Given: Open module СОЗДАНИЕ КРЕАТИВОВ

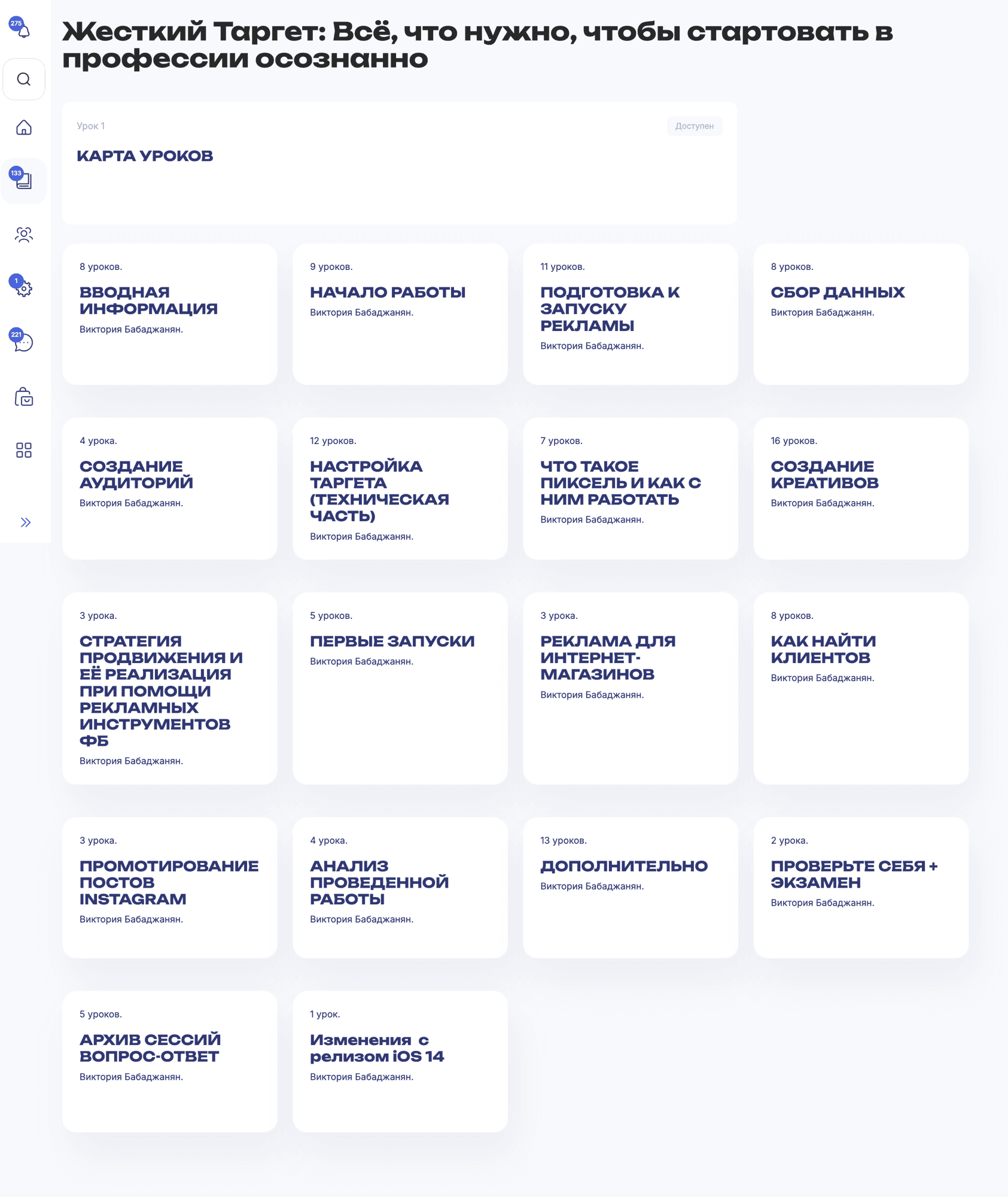Looking at the screenshot, I should [x=860, y=488].
